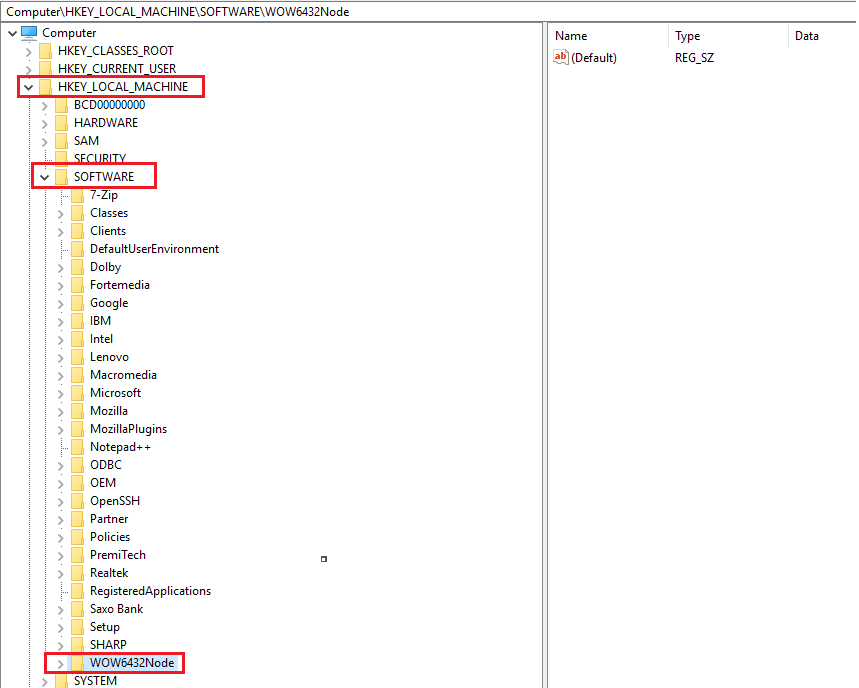This screenshot has width=859, height=688.
Task: Click the (Default) string value icon
Action: pos(561,58)
